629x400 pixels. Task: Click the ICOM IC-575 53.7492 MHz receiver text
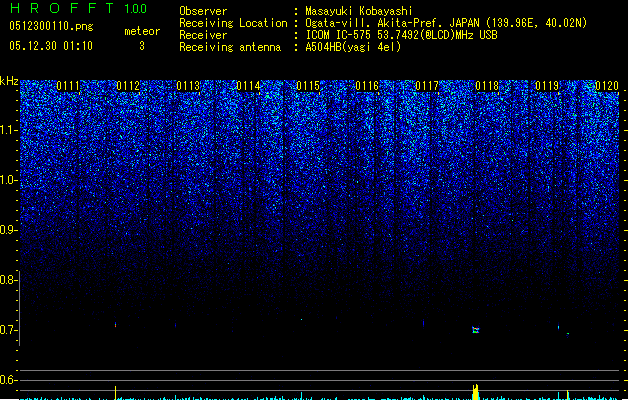[401, 35]
